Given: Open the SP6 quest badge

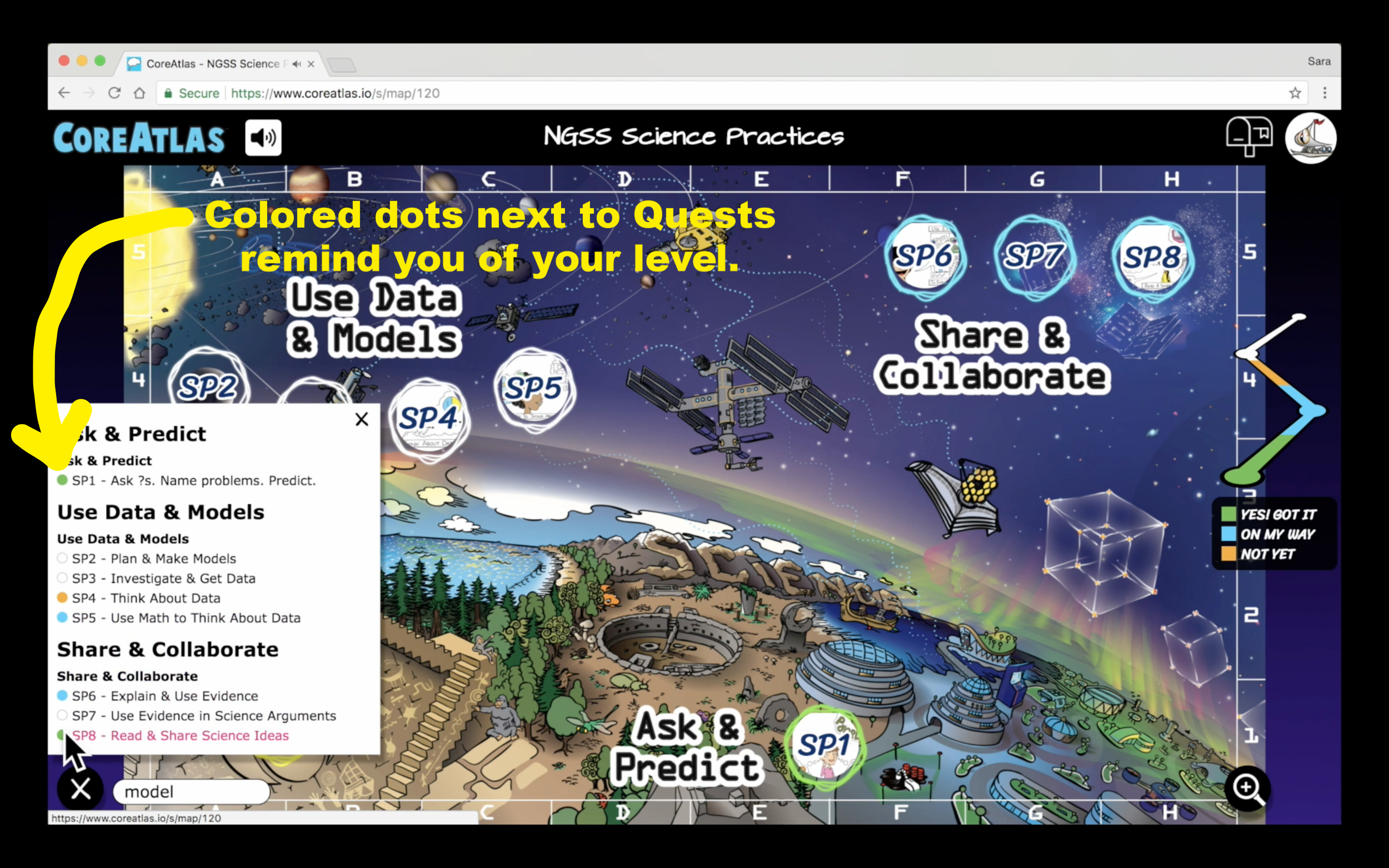Looking at the screenshot, I should pos(925,258).
